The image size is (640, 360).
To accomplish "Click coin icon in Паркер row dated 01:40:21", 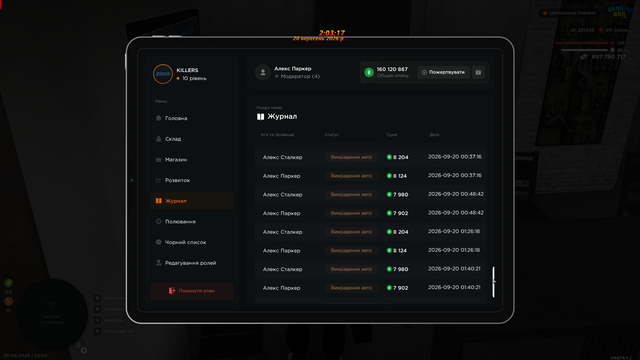I will 389,288.
